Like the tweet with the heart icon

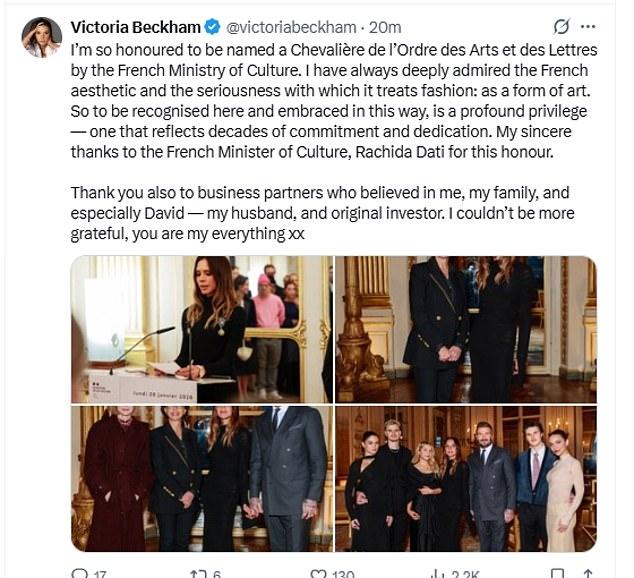[x=316, y=573]
